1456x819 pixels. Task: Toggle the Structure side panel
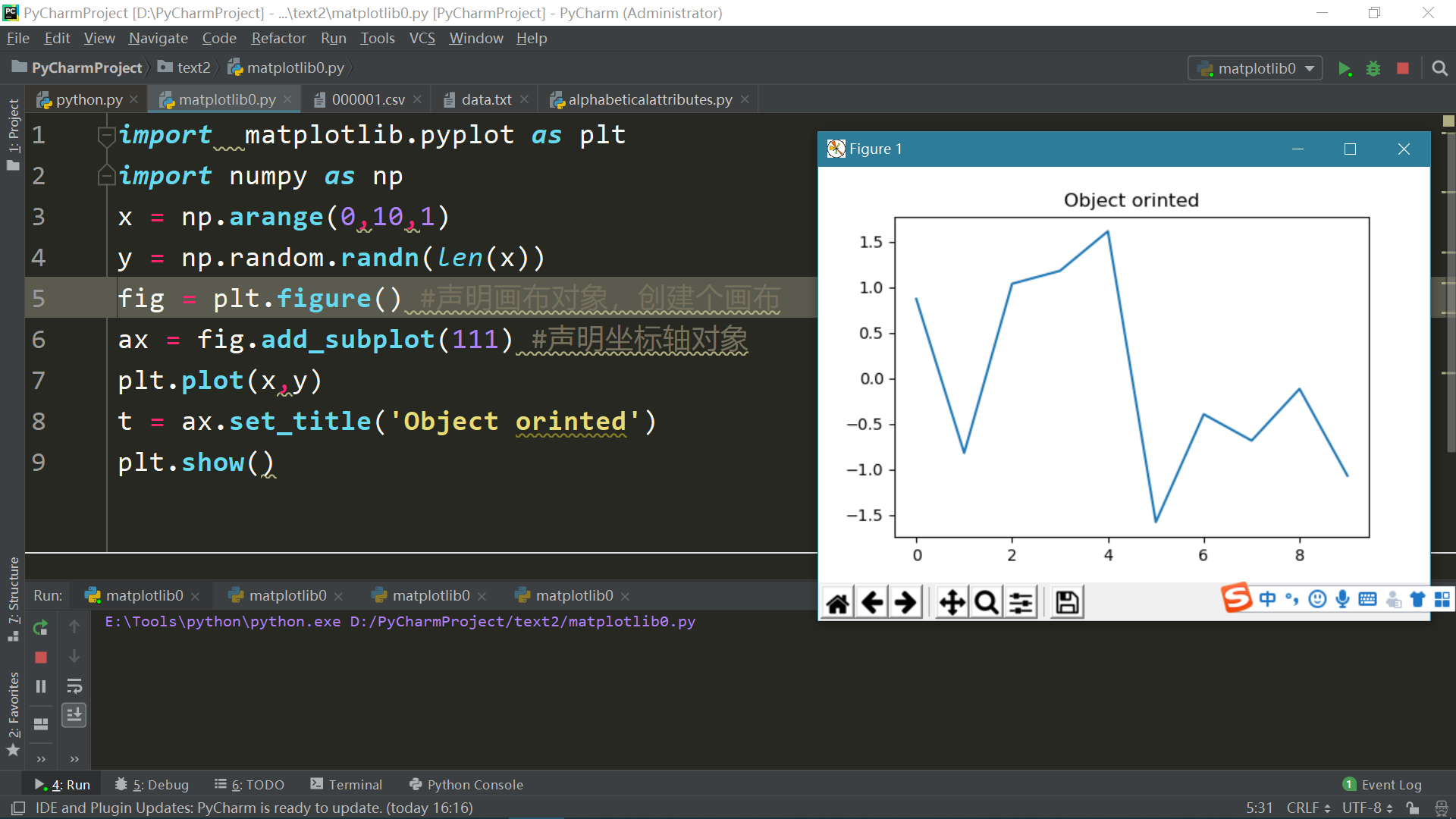[13, 599]
